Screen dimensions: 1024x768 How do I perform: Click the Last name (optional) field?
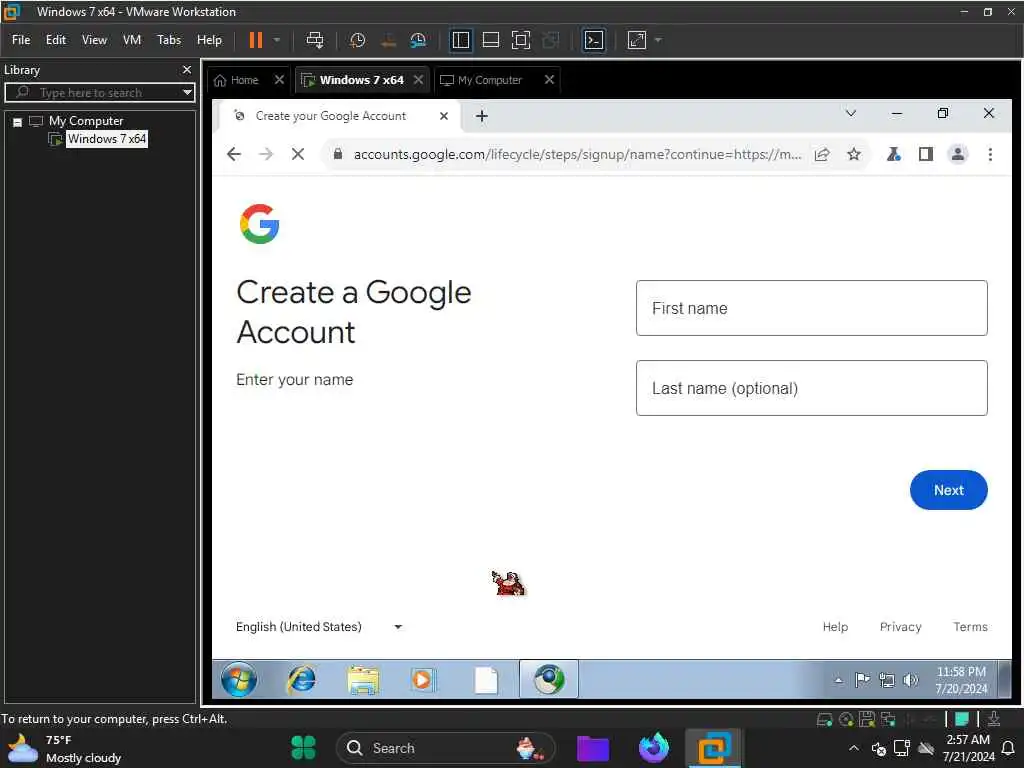811,388
